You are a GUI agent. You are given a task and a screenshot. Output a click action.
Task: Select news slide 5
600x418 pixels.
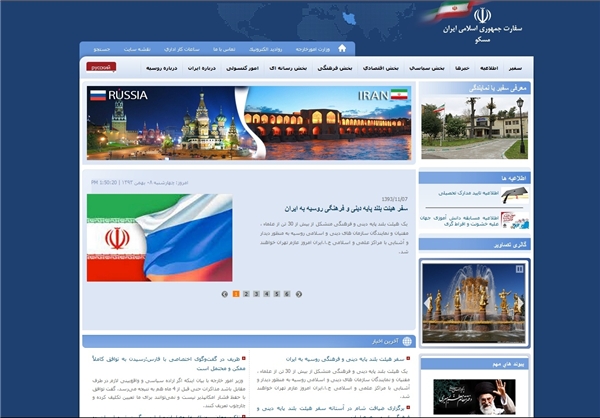click(x=277, y=294)
